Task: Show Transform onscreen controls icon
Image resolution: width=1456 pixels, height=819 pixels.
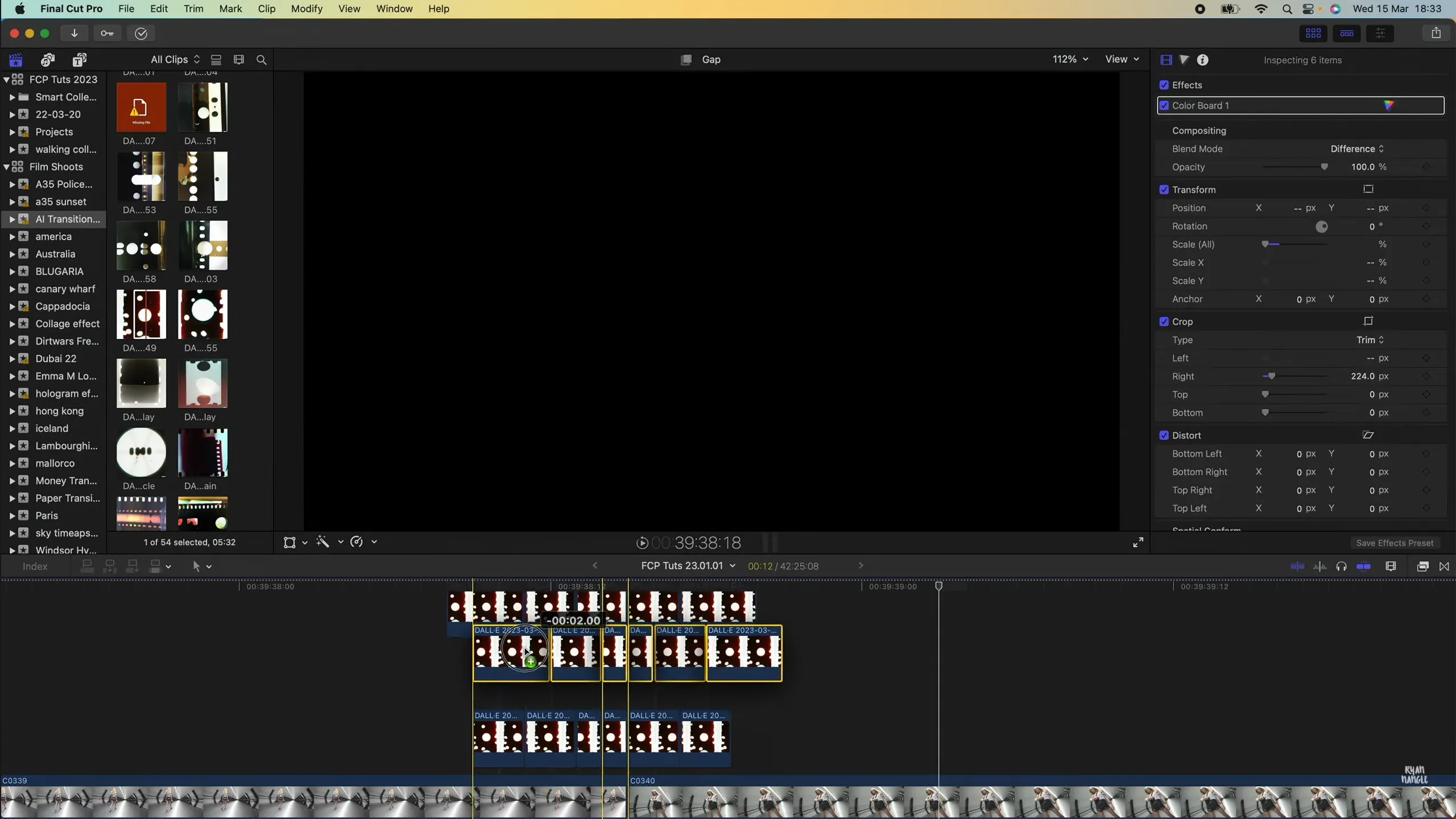Action: pos(1368,189)
